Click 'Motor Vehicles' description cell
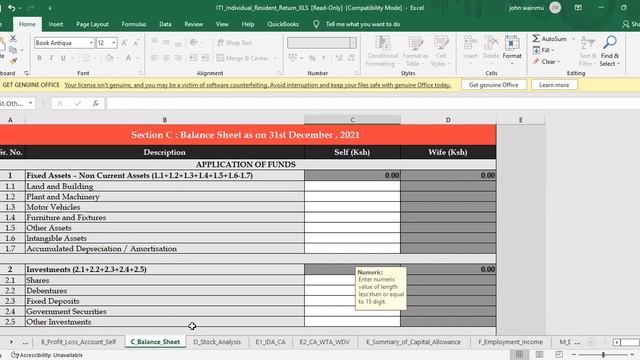The width and height of the screenshot is (640, 360). coord(164,207)
